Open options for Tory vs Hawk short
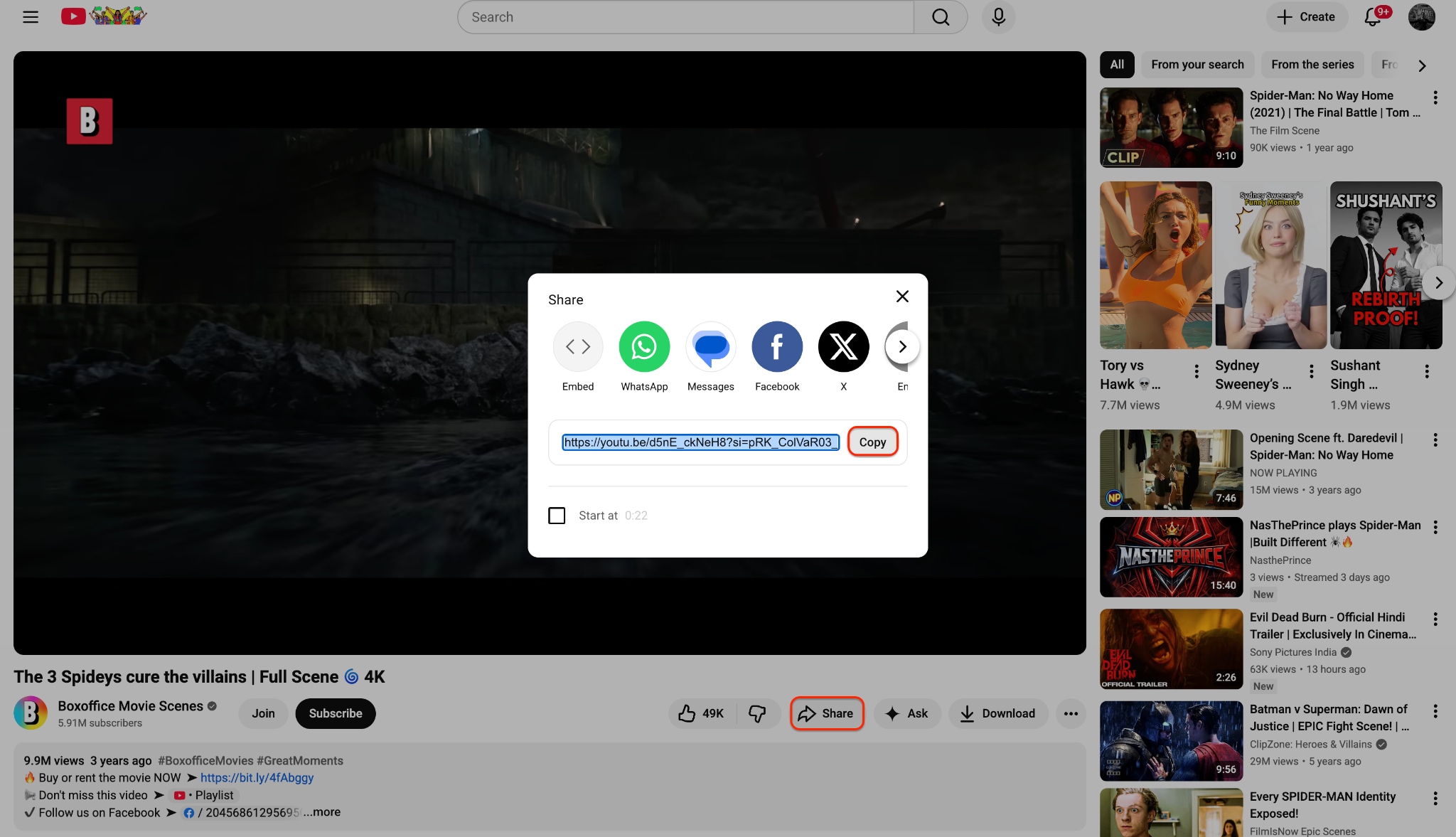Viewport: 1456px width, 837px height. [1197, 371]
